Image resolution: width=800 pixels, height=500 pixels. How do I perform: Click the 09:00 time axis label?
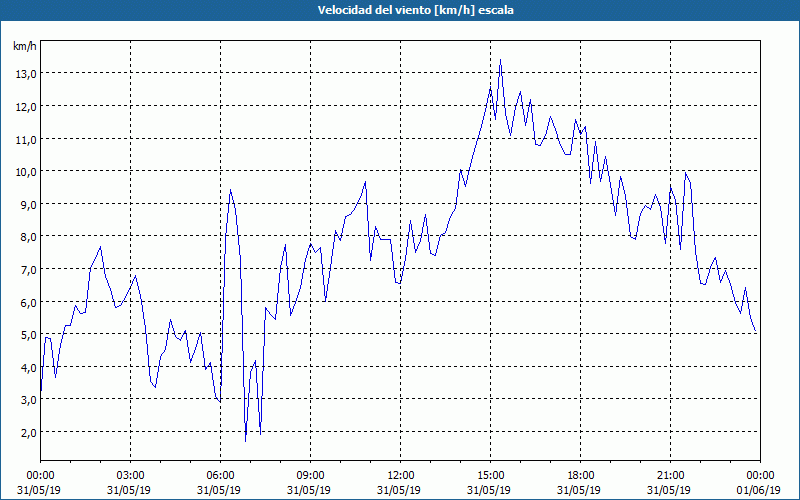click(x=311, y=476)
